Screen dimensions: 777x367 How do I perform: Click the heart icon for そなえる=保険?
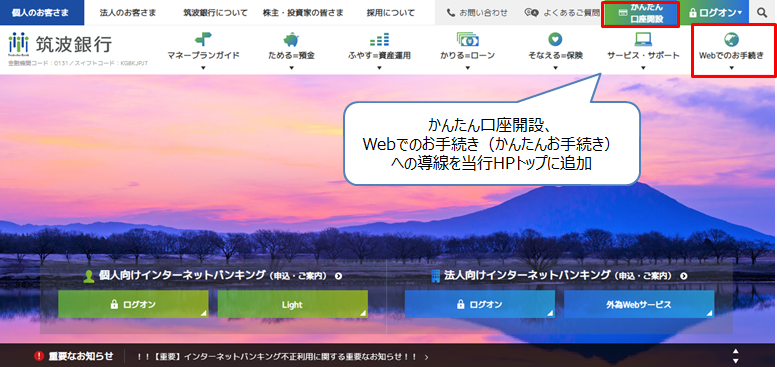pos(555,39)
